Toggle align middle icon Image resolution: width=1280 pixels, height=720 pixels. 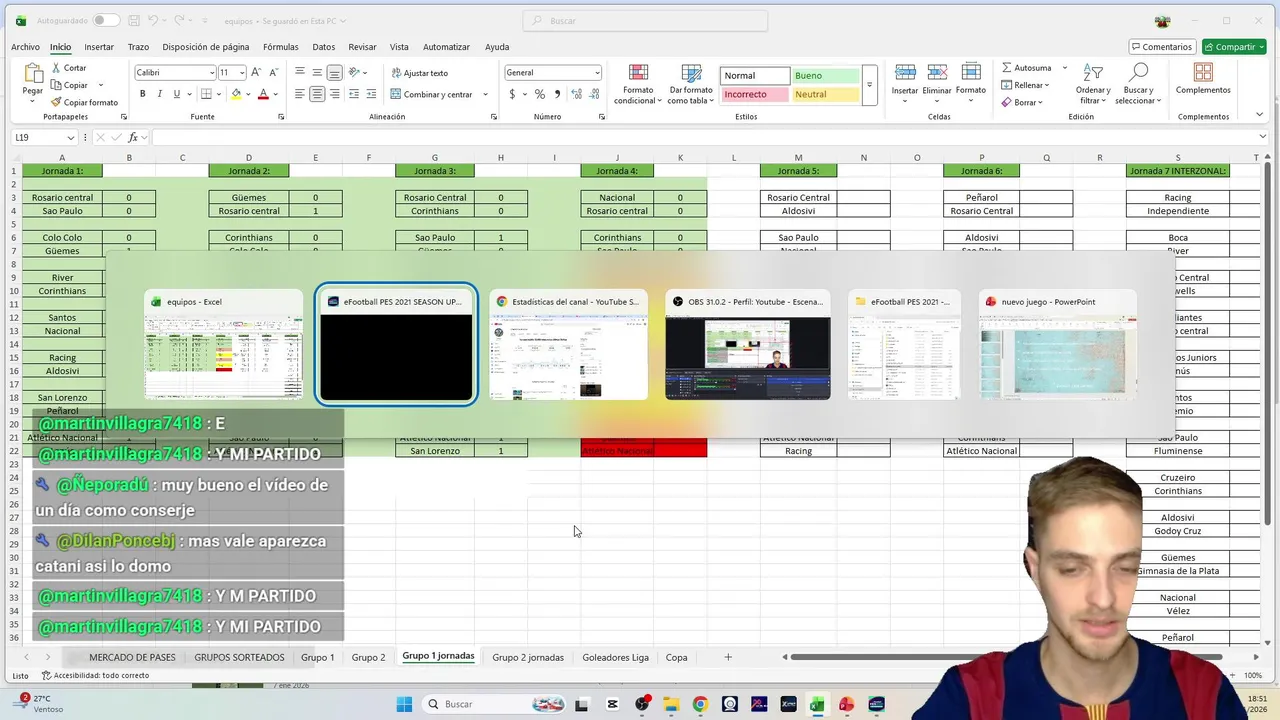click(x=317, y=72)
